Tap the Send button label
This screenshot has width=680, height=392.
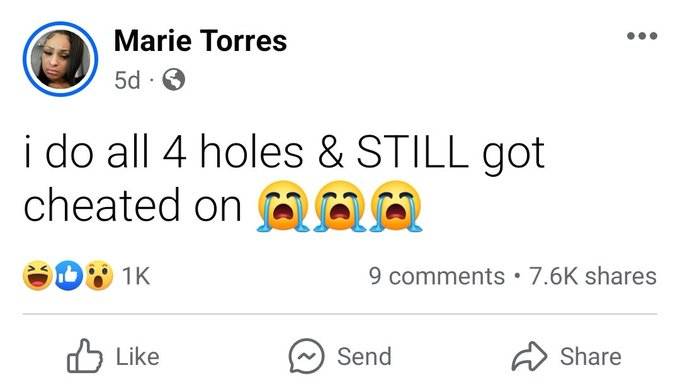364,356
